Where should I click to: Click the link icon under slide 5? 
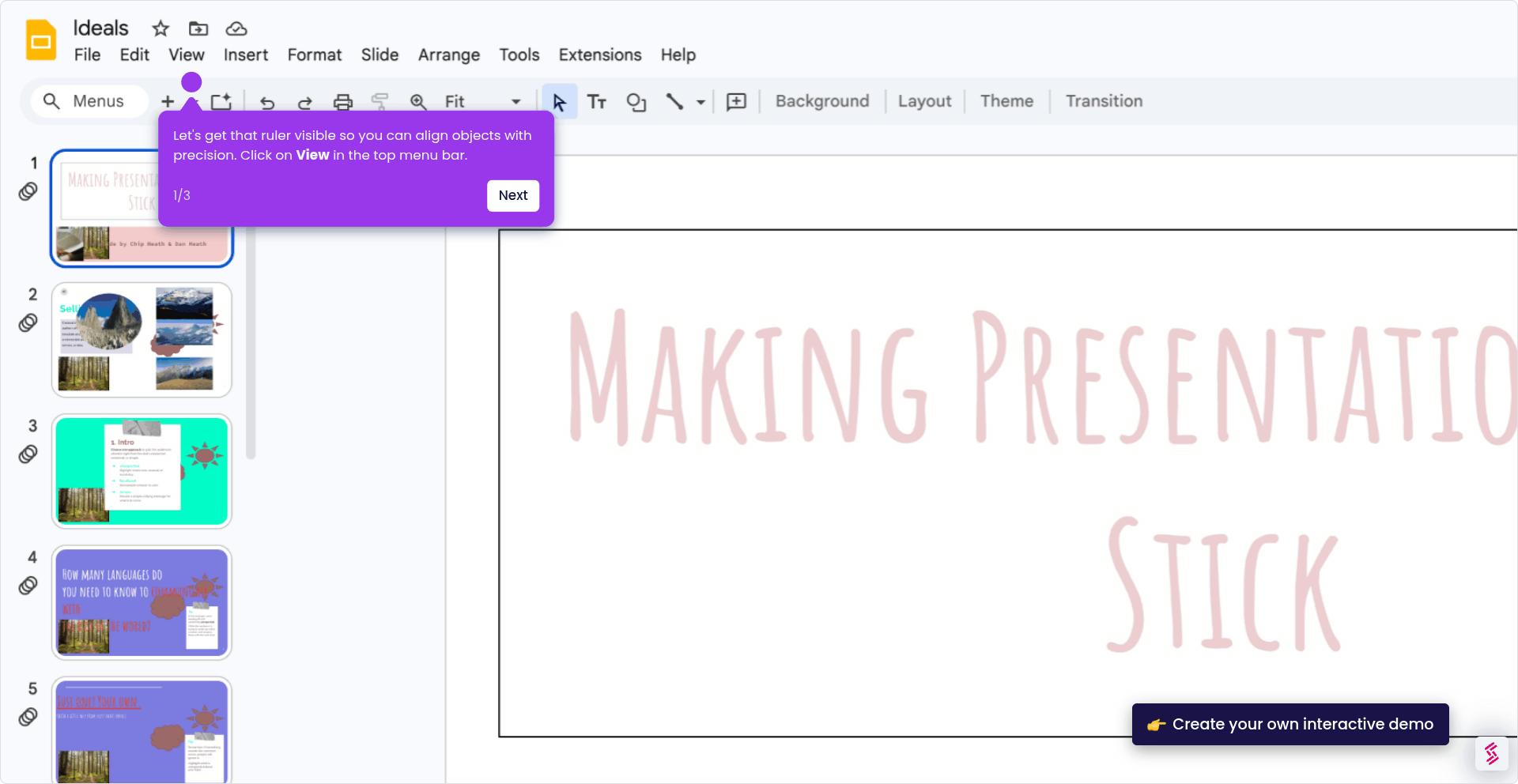(x=28, y=716)
